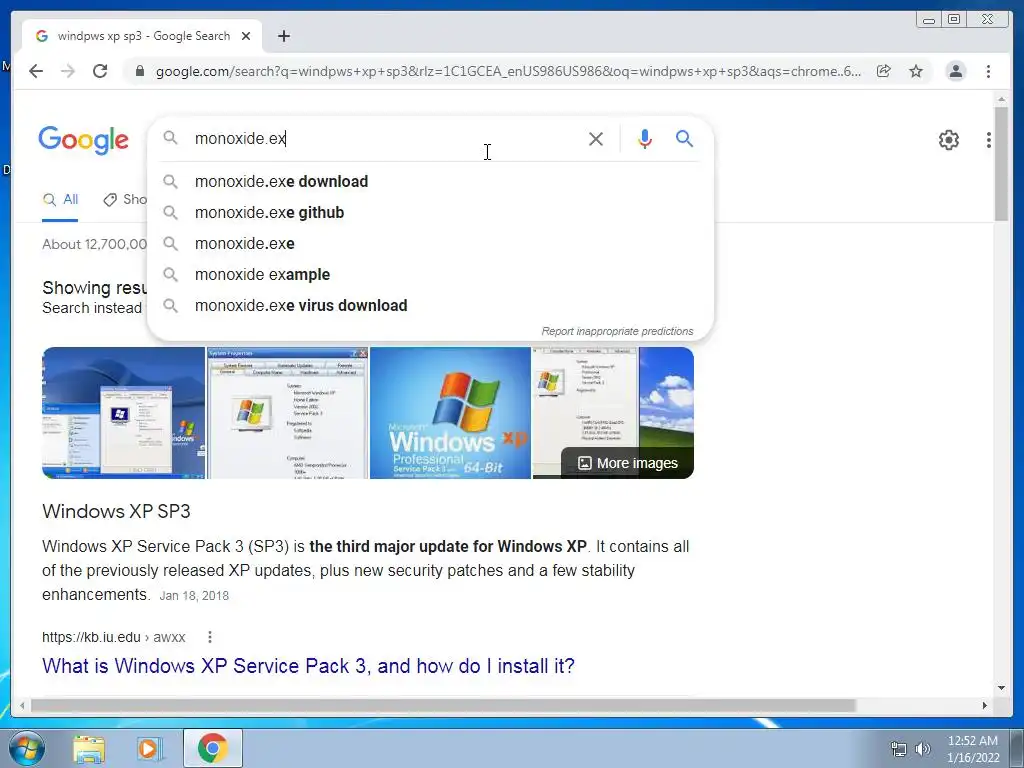Screen dimensions: 1024x768
Task: Click the 'Jan 18, 2018' date text
Action: 194,596
